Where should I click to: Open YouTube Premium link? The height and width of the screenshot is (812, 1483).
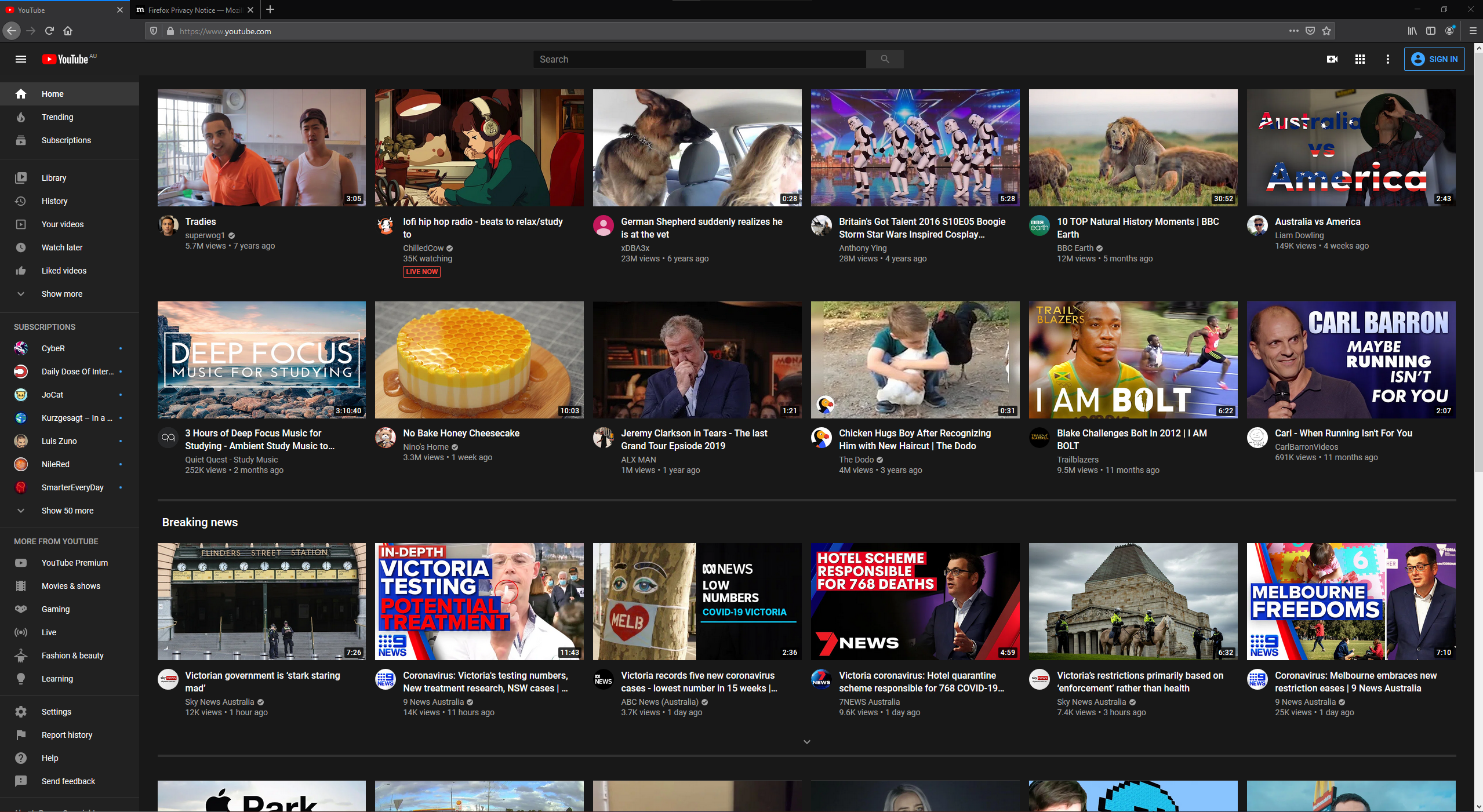coord(70,563)
